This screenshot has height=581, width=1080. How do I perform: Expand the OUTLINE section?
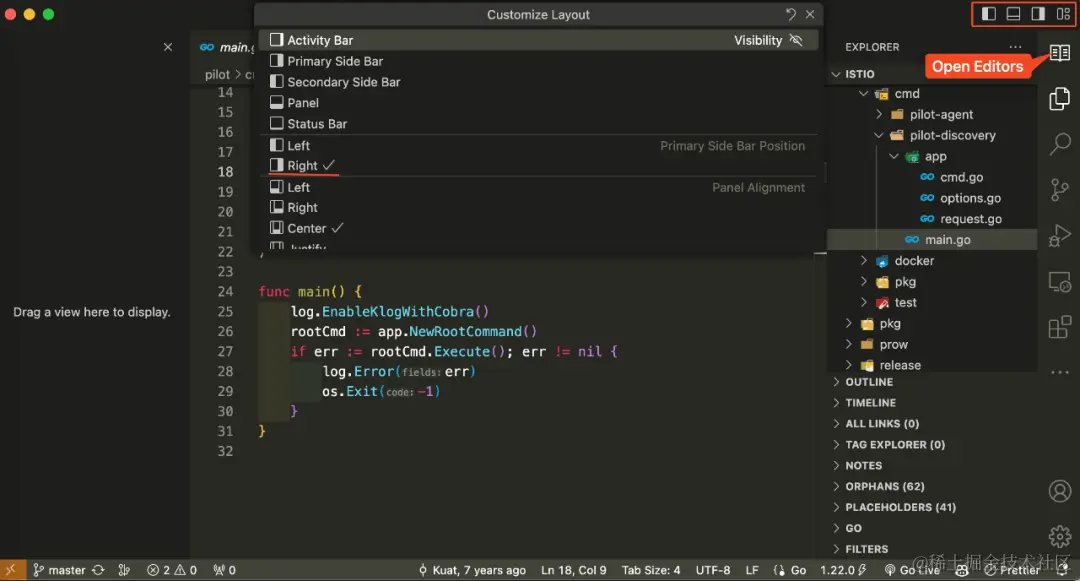(932, 382)
